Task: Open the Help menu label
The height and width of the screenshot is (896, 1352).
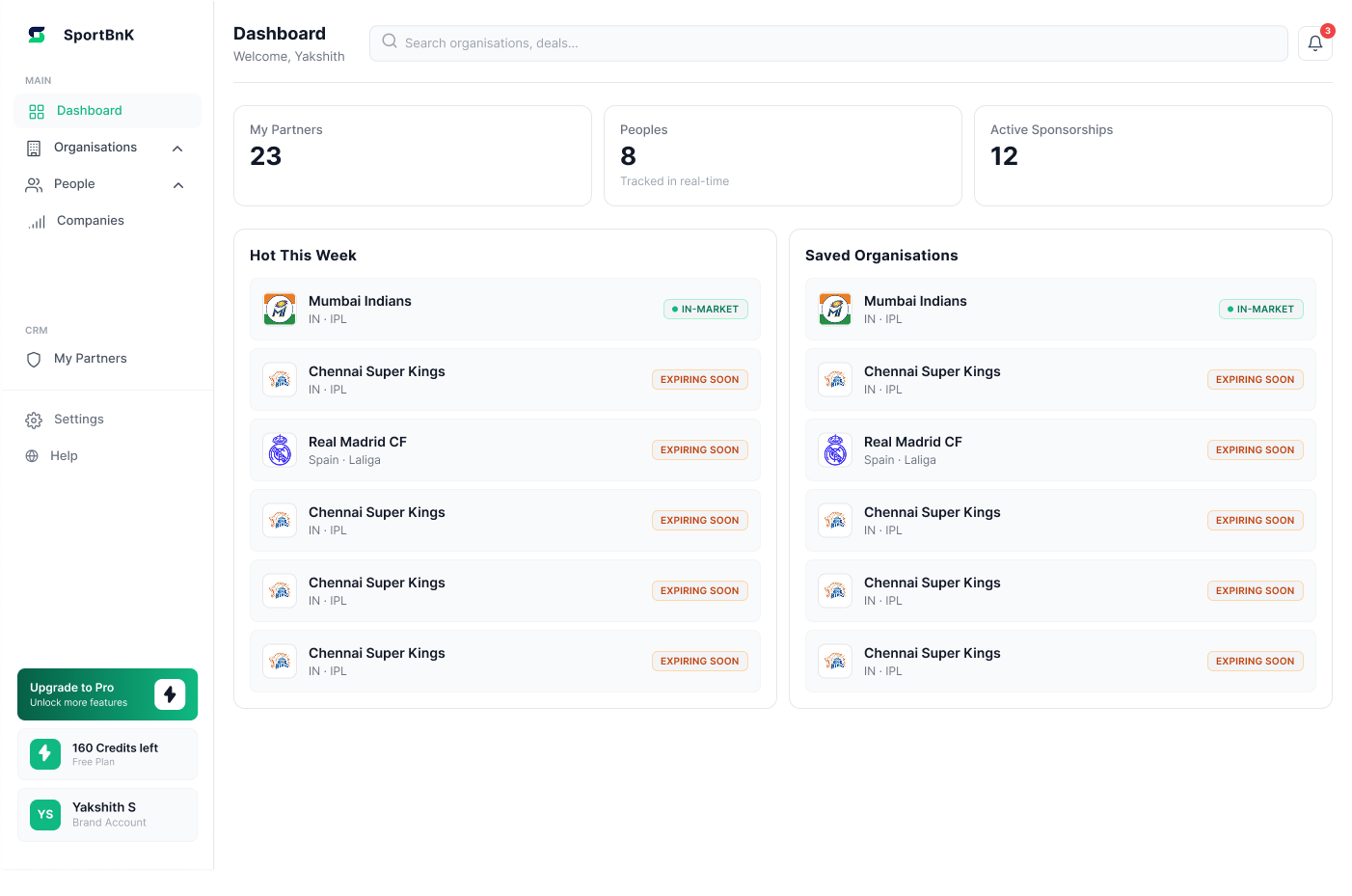Action: point(64,456)
